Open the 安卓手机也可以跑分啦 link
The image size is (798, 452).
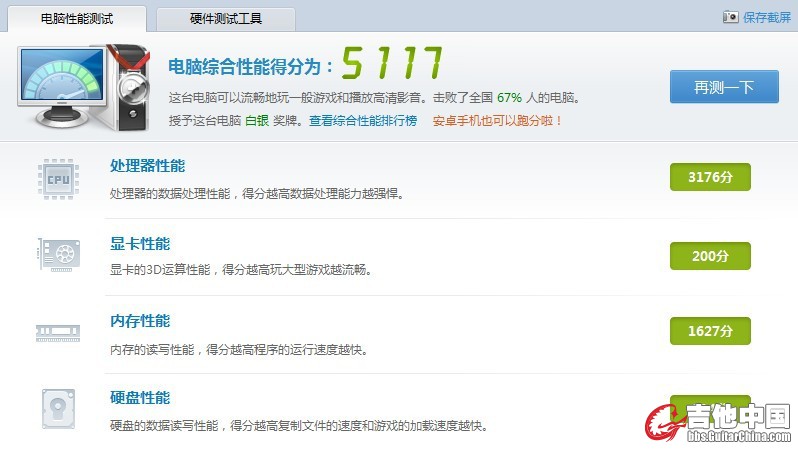click(497, 121)
